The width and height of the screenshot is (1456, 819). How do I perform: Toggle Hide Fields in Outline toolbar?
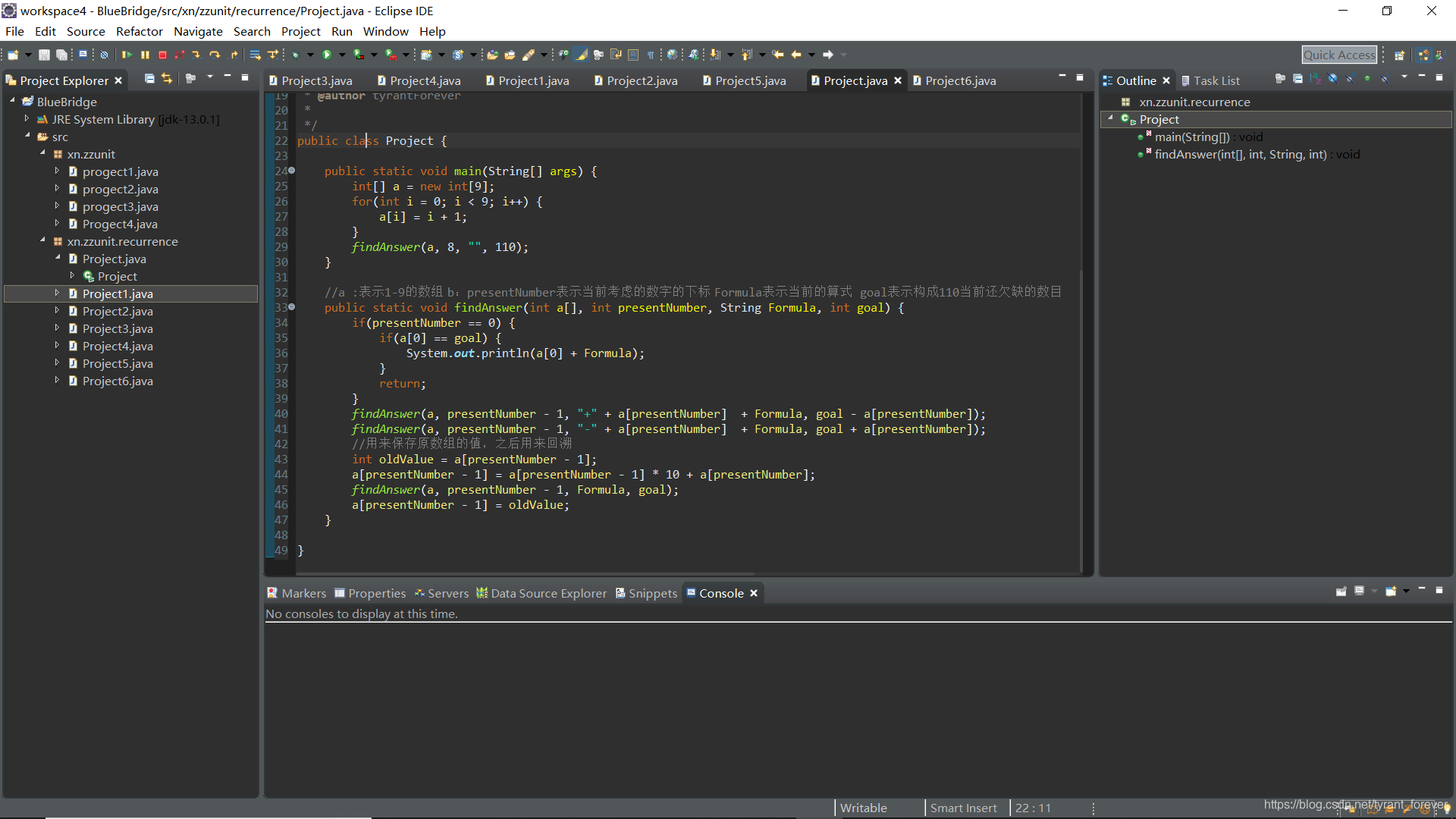tap(1332, 79)
